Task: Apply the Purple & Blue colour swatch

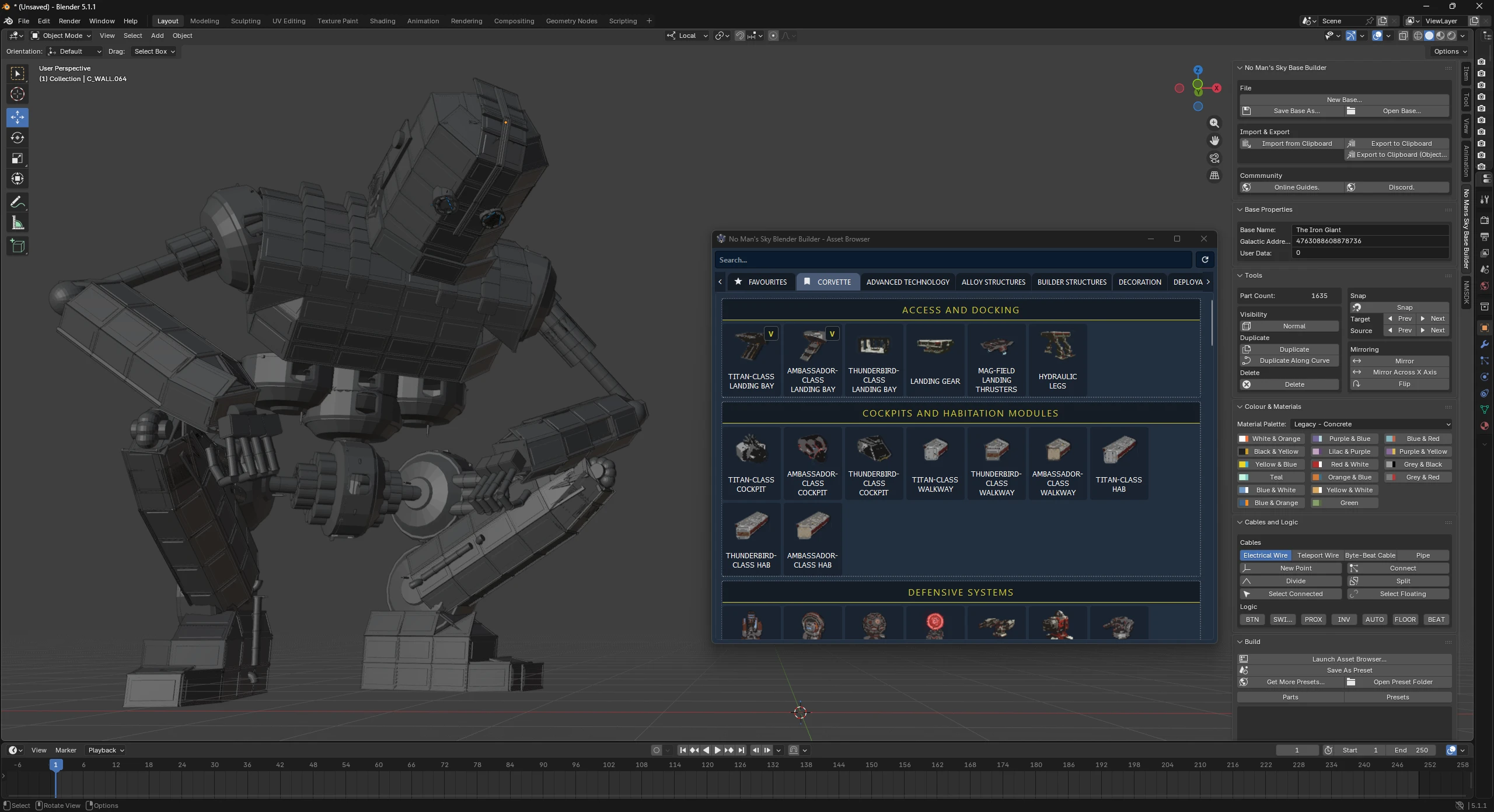Action: [x=1344, y=439]
